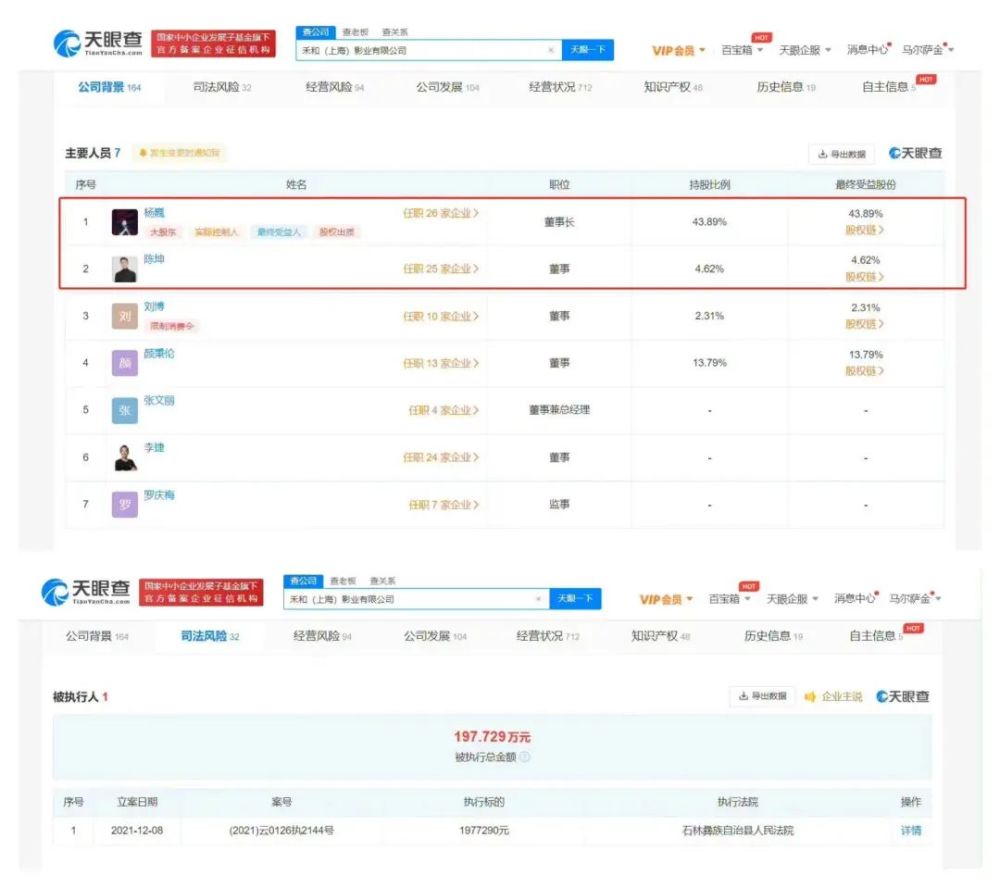Open 天眼企服 dropdown above 主要人员 table

[805, 50]
